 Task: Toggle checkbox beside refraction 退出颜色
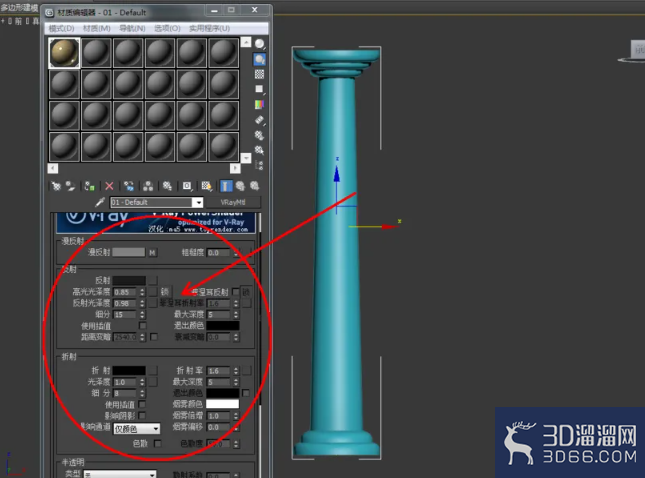click(246, 393)
